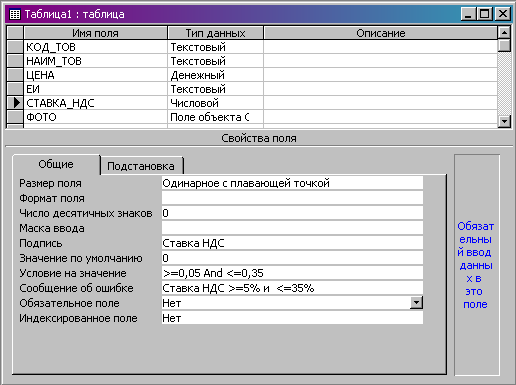Click the Обязательное поле value Нет
516x385 pixels.
tap(286, 303)
